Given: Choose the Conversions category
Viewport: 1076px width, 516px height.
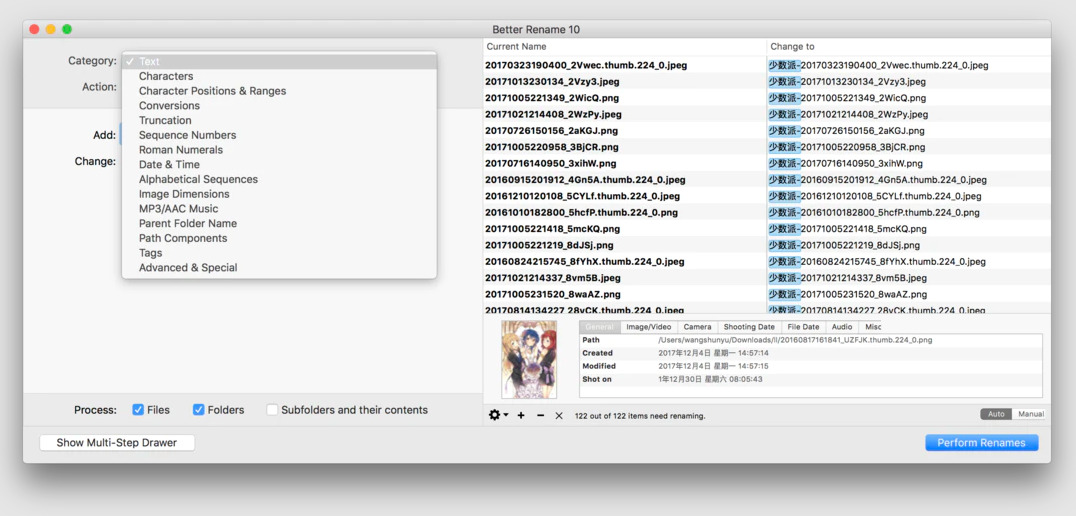Looking at the screenshot, I should click(279, 106).
